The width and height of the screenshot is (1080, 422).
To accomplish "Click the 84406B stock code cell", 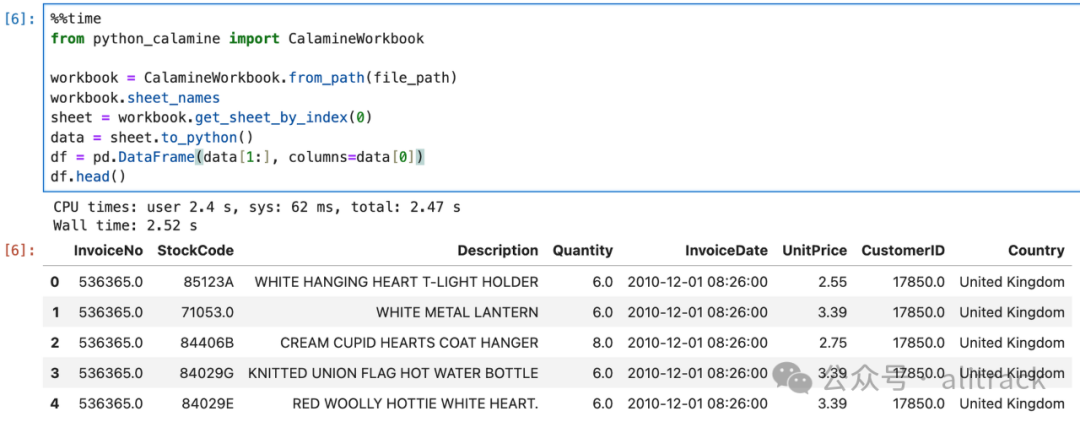I will 208,343.
